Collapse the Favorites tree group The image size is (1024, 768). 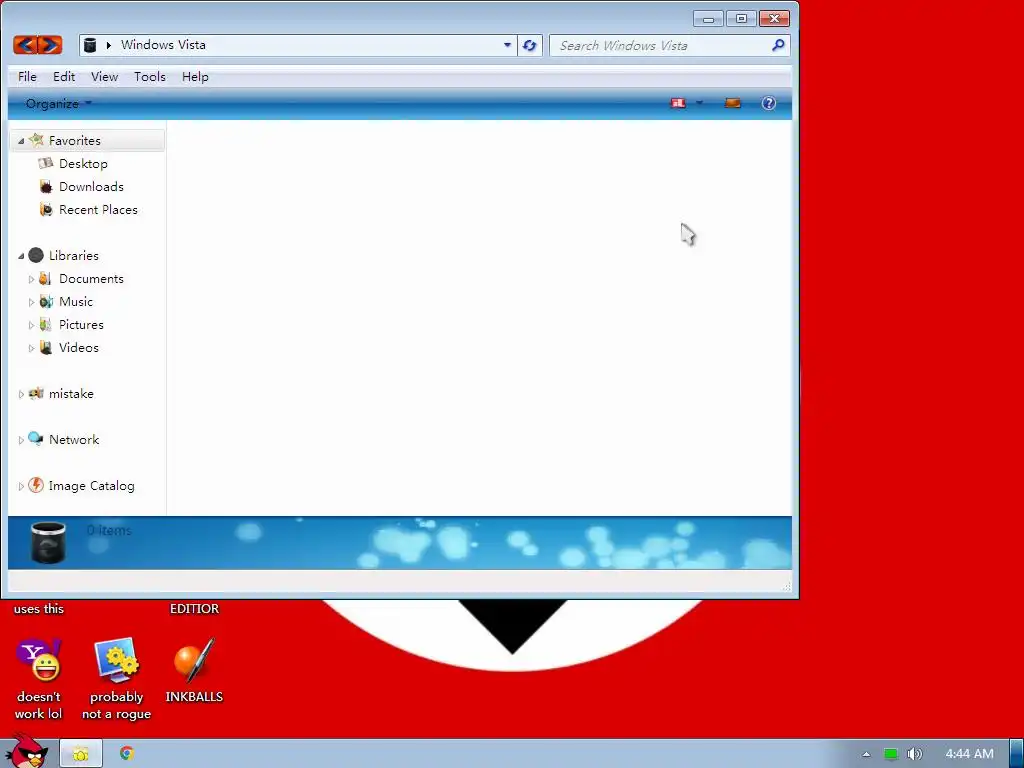pyautogui.click(x=21, y=141)
